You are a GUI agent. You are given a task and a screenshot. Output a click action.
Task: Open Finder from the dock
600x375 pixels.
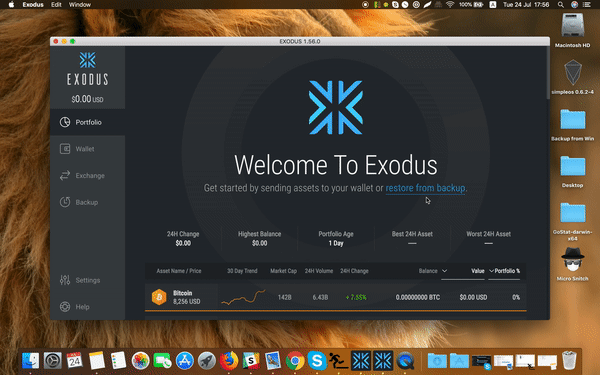[x=31, y=360]
